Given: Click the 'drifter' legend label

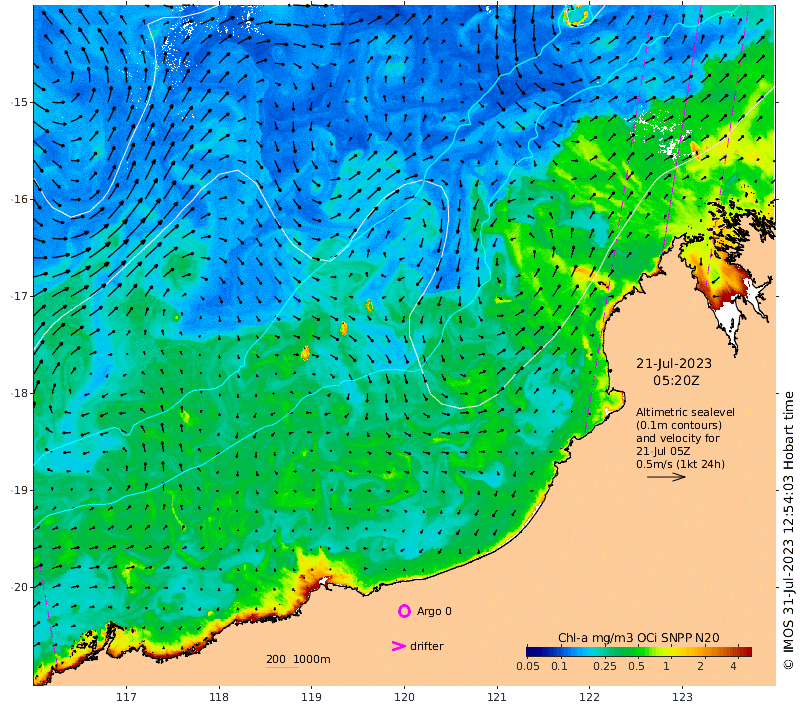Looking at the screenshot, I should [427, 646].
